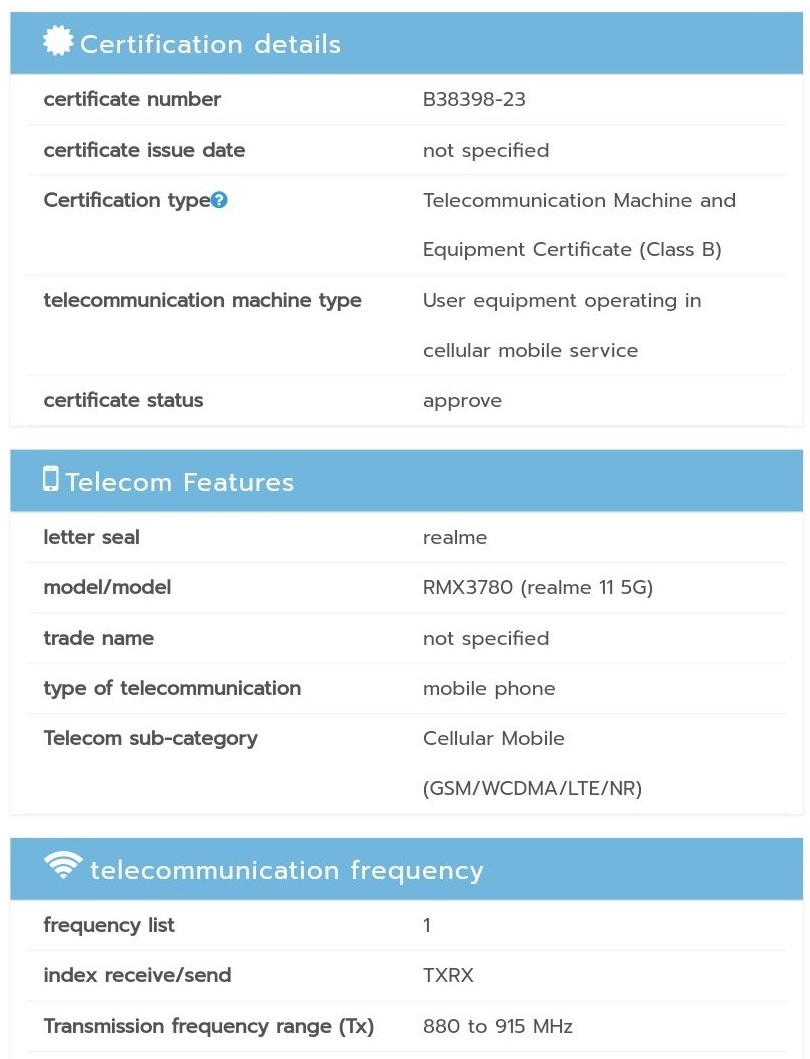Click certificate number value B38398-23
The width and height of the screenshot is (810, 1059).
[474, 100]
